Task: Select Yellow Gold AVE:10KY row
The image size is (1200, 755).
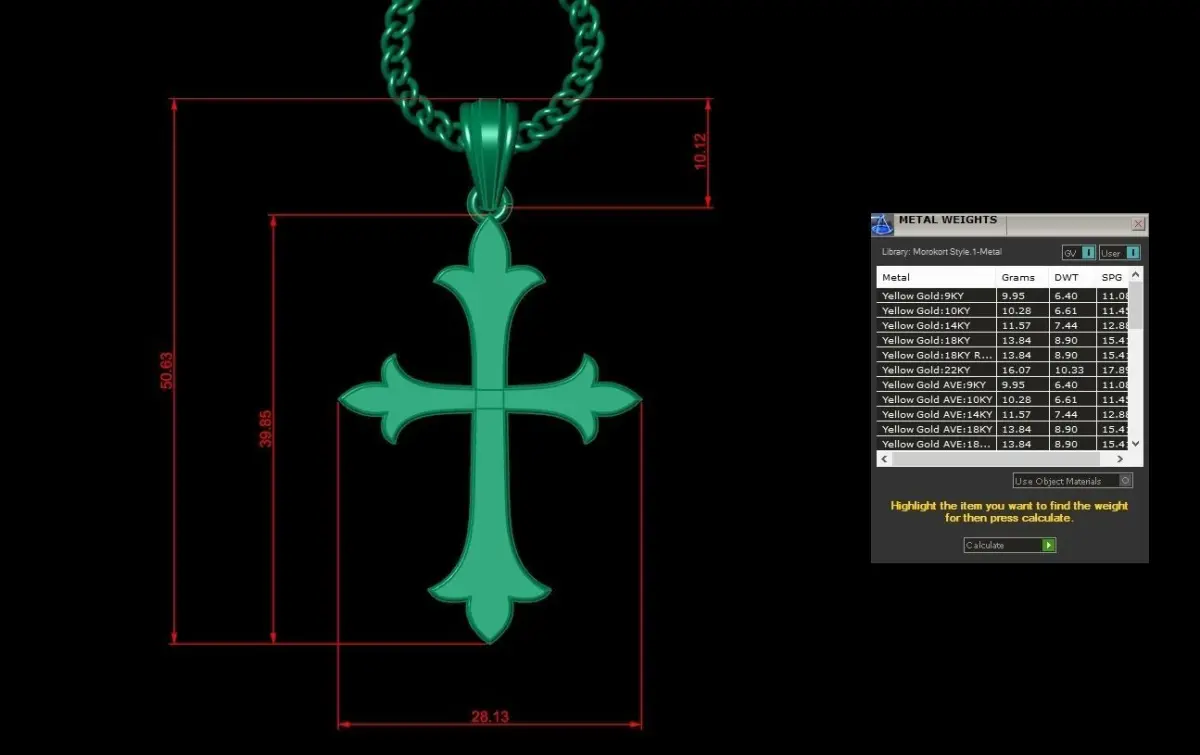Action: pyautogui.click(x=1003, y=400)
